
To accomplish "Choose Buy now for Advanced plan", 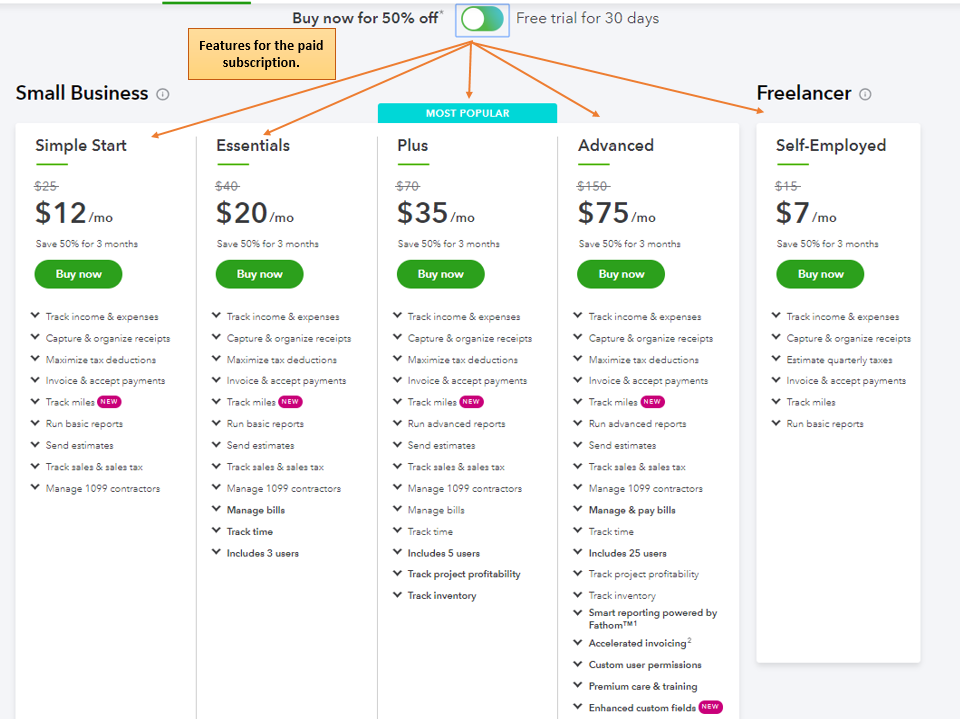I will (x=621, y=274).
